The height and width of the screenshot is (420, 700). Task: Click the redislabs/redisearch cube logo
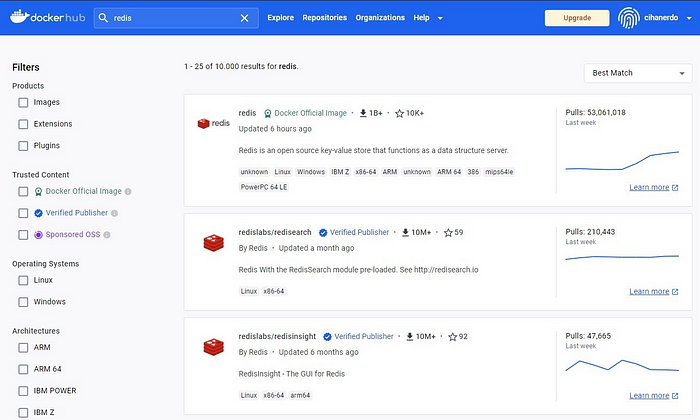tap(213, 243)
